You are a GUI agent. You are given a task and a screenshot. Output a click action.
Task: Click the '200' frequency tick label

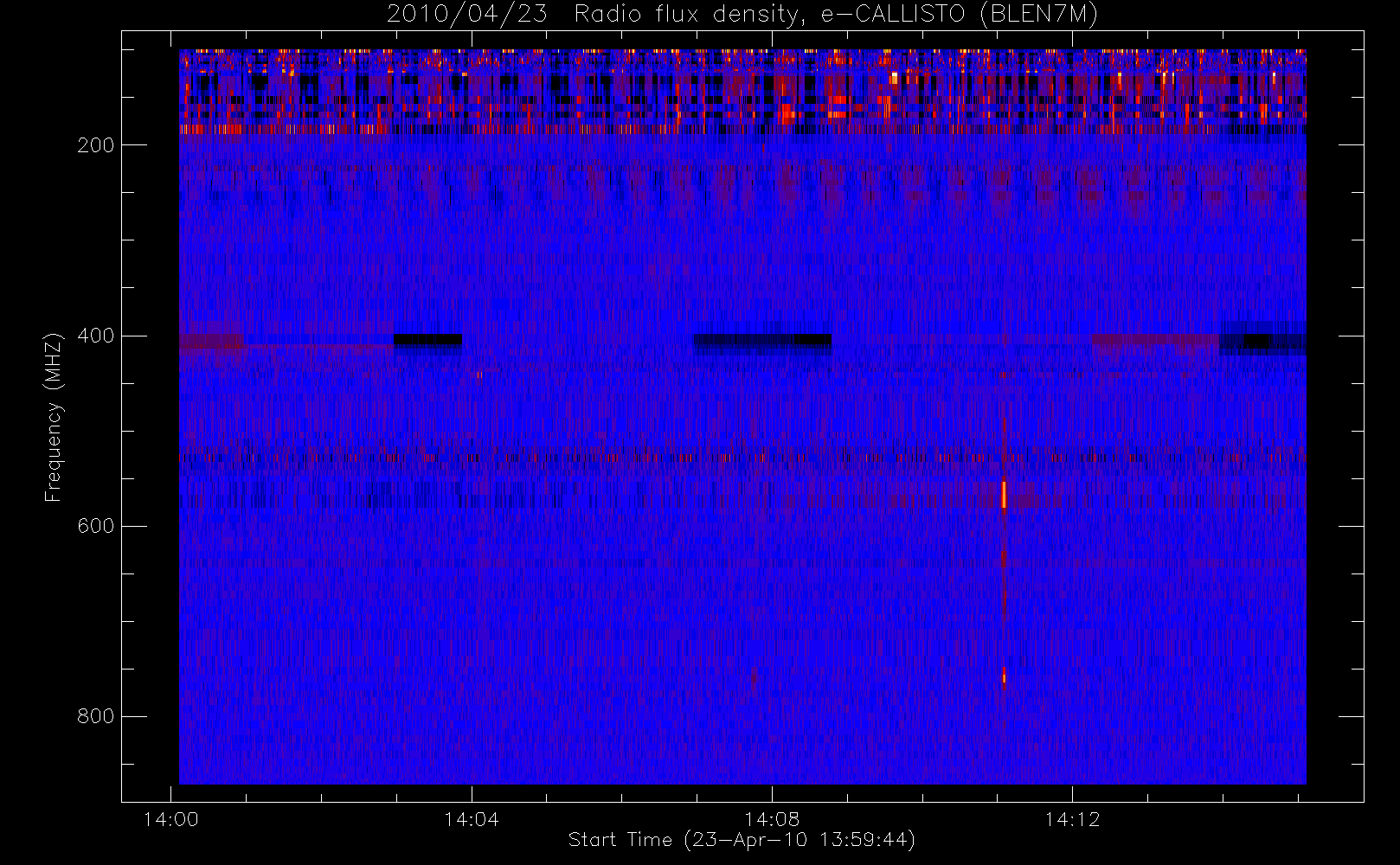click(96, 145)
